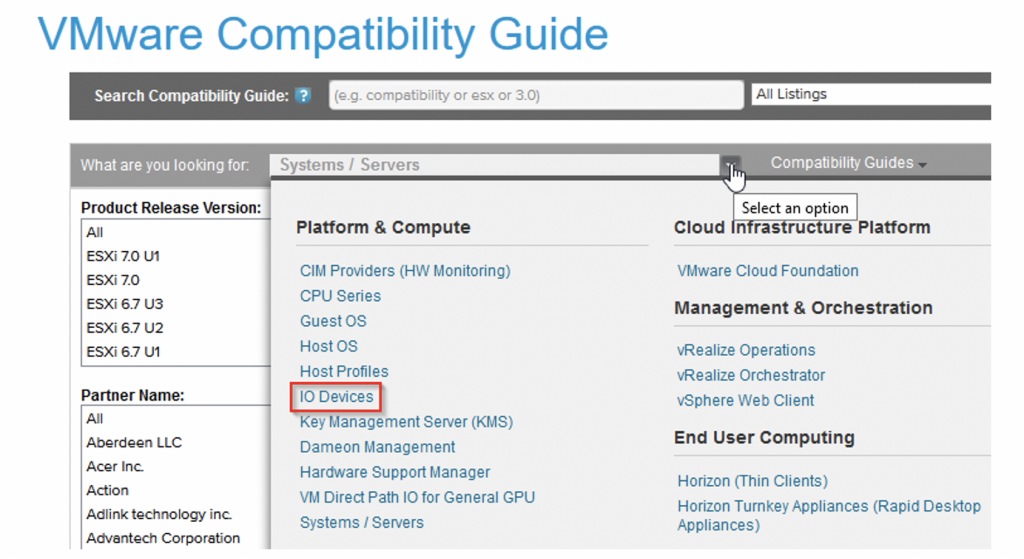Select ESXi 7.0 U1 release version

123,256
